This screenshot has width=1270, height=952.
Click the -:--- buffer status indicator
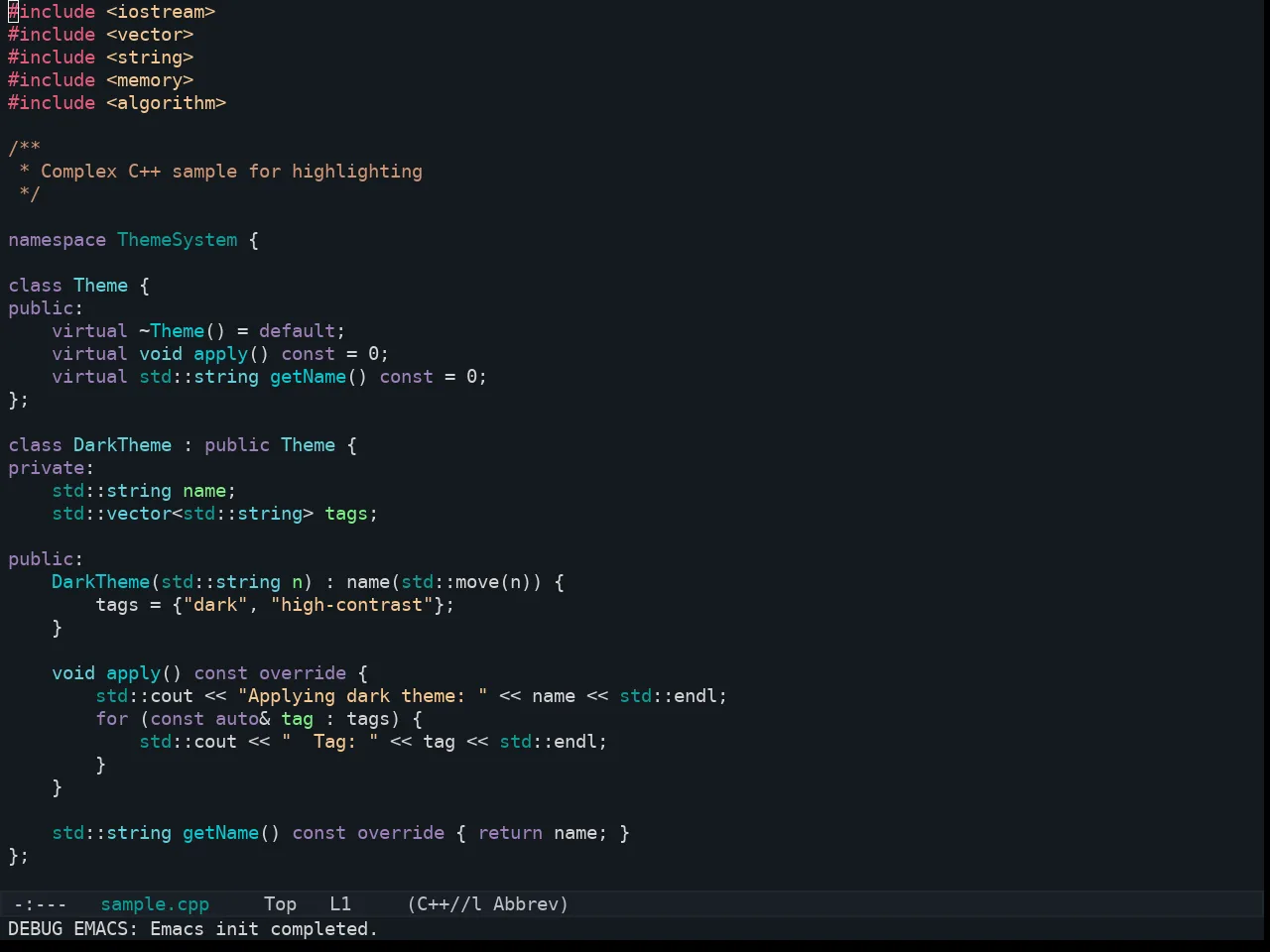(41, 904)
